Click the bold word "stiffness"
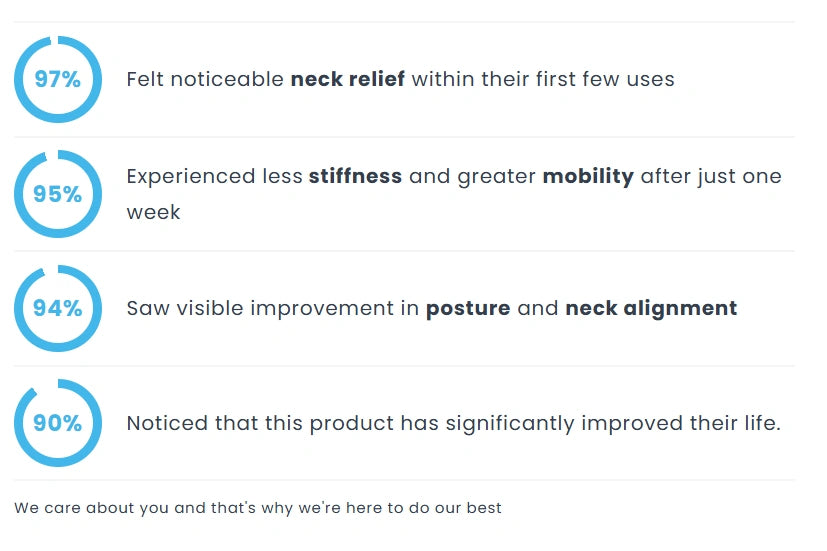 [x=355, y=177]
